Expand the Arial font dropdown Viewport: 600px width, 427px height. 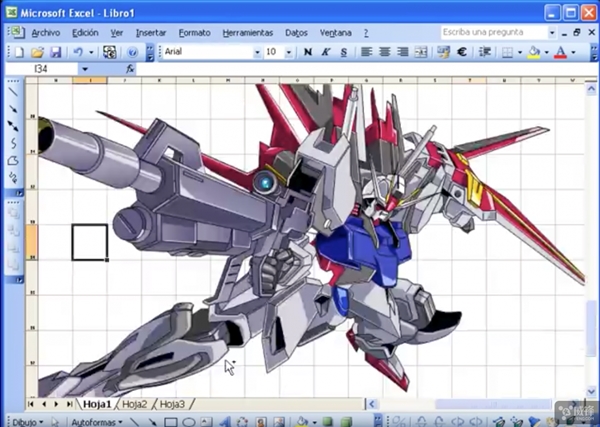(258, 51)
